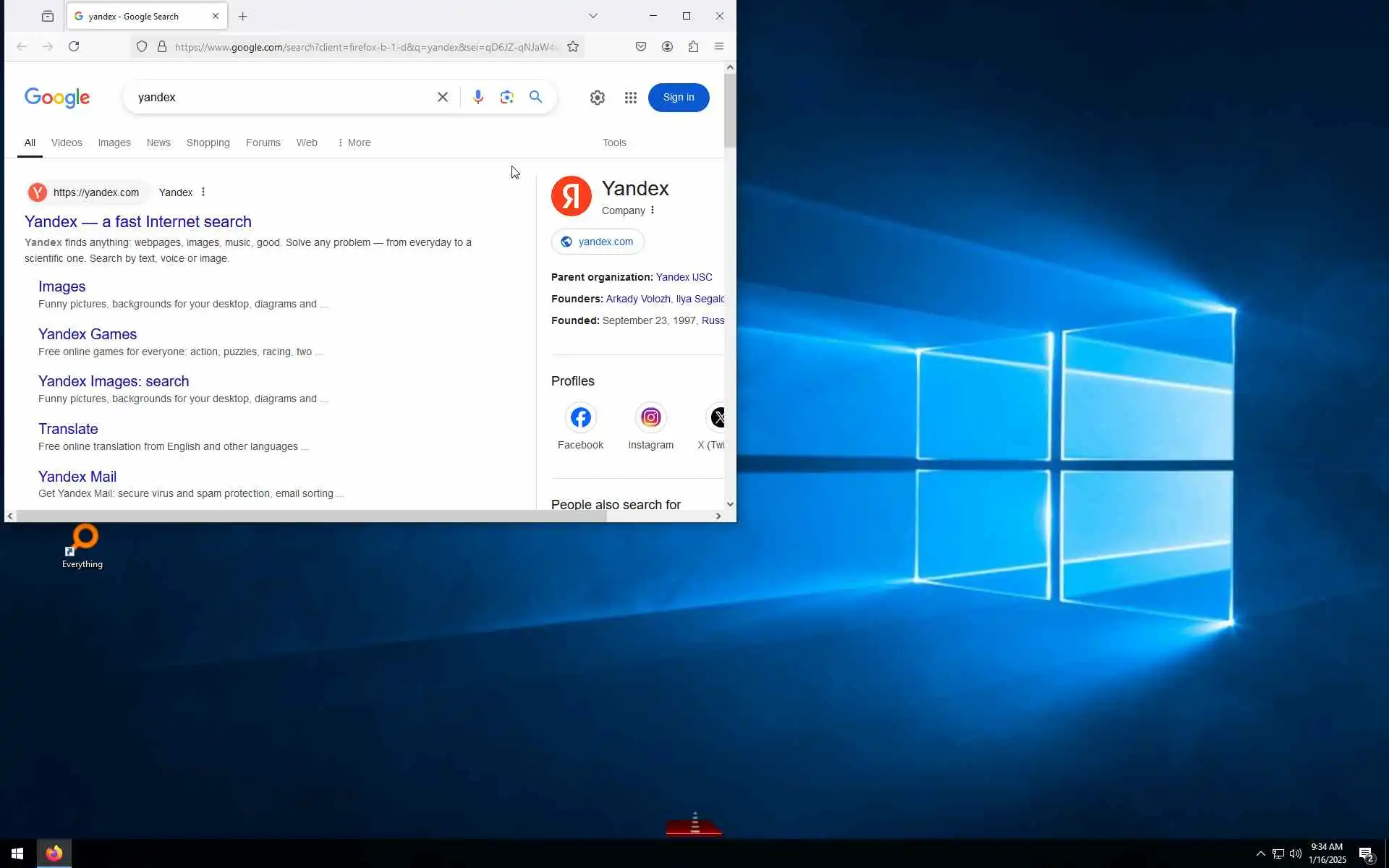The image size is (1389, 868).
Task: Click the Google apps grid icon
Action: (630, 98)
